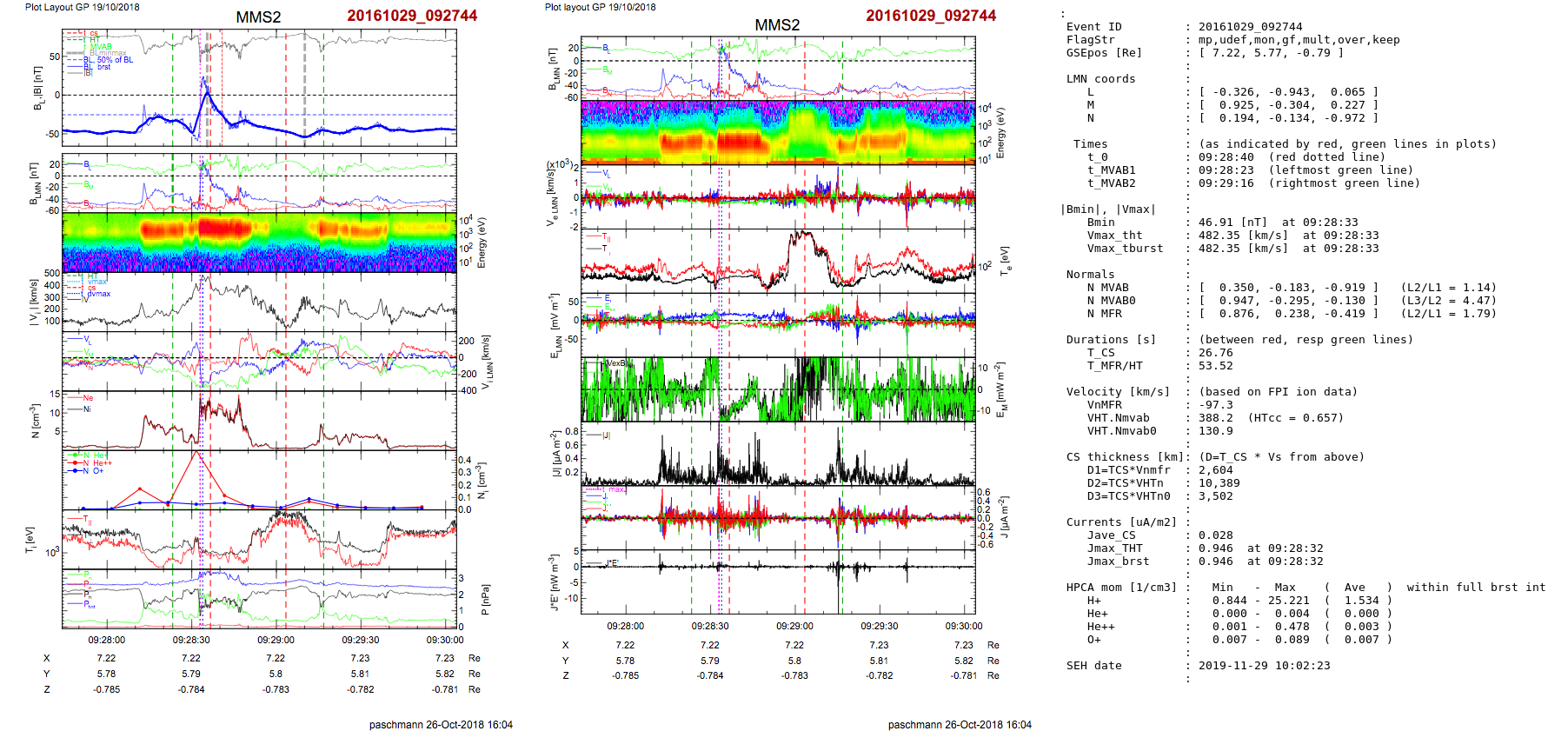This screenshot has height=731, width=1568.
Task: Select the T_CS duration 26.76
Action: (1215, 353)
